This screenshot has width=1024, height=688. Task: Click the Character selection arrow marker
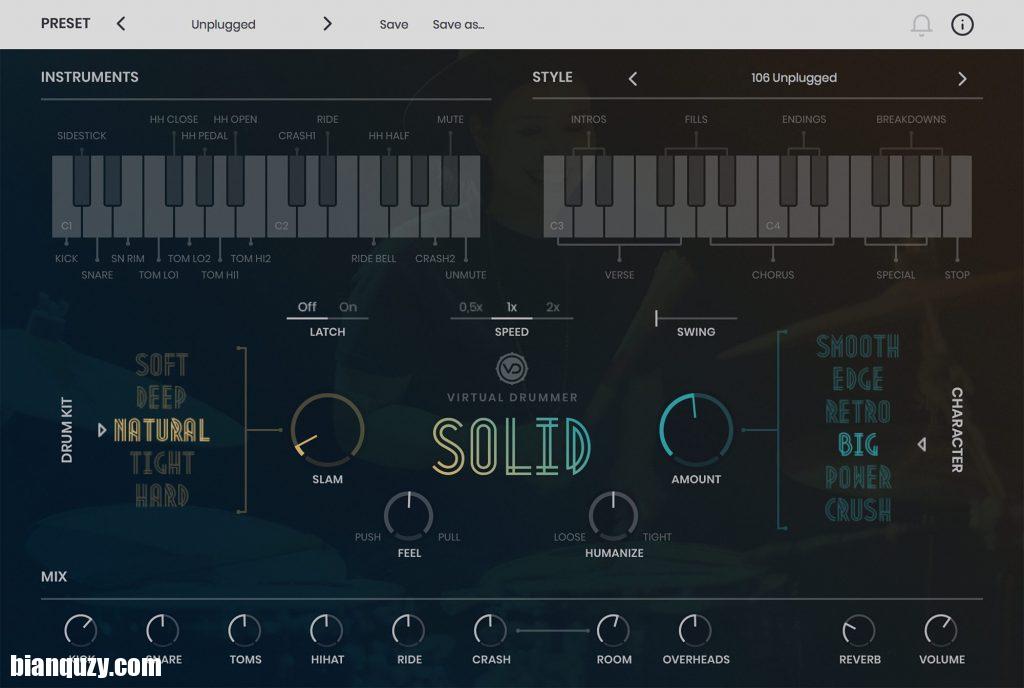(921, 445)
